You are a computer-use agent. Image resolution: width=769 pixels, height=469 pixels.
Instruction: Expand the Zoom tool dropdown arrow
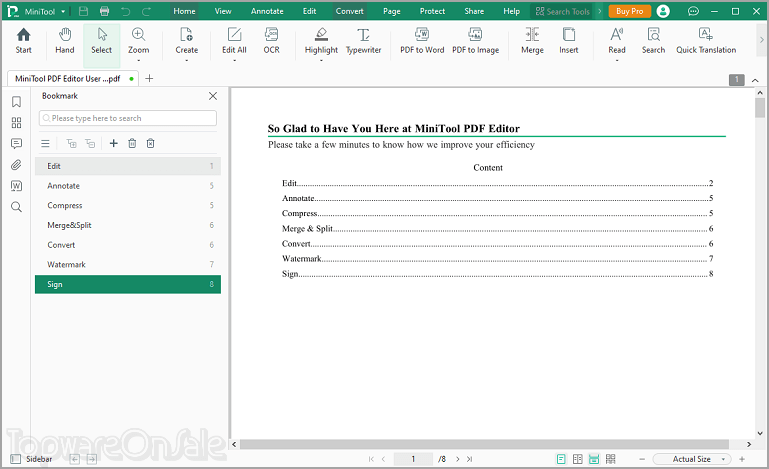click(138, 60)
